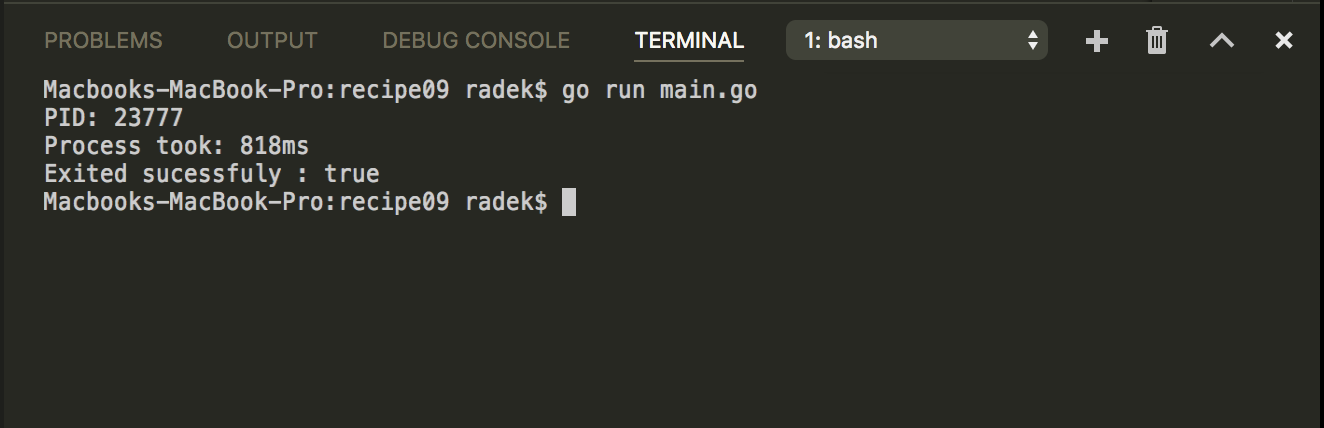Click 'radek$' in the last prompt line
The image size is (1324, 428).
[x=506, y=202]
